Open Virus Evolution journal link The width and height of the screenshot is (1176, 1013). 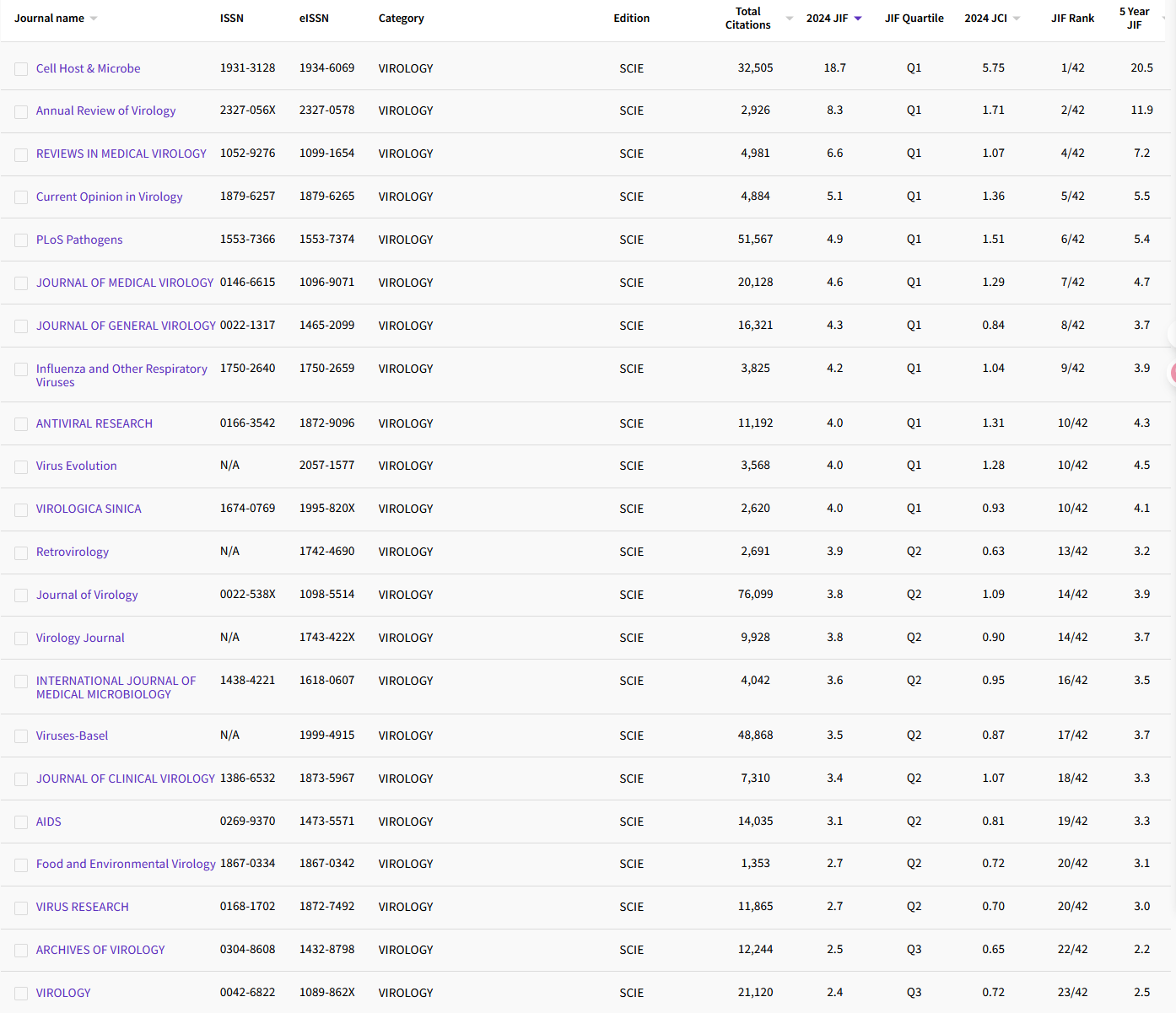[76, 466]
